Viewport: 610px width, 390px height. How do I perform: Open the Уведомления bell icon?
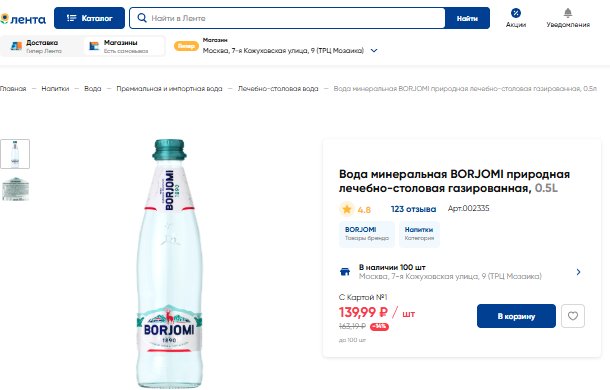[568, 13]
